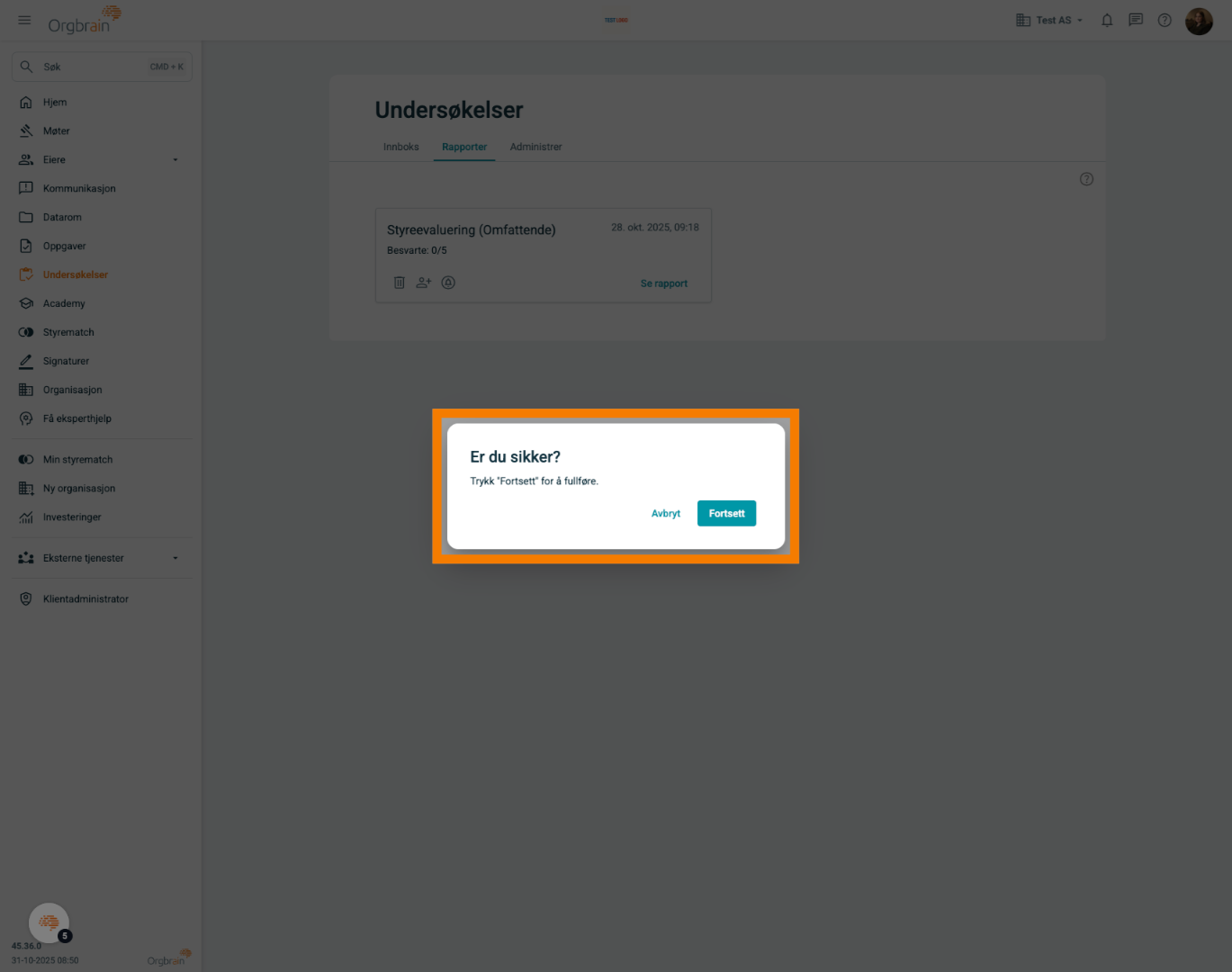Expand the Eksterne tjenester submenu arrow
Screen dimensions: 1232x972
pos(175,559)
